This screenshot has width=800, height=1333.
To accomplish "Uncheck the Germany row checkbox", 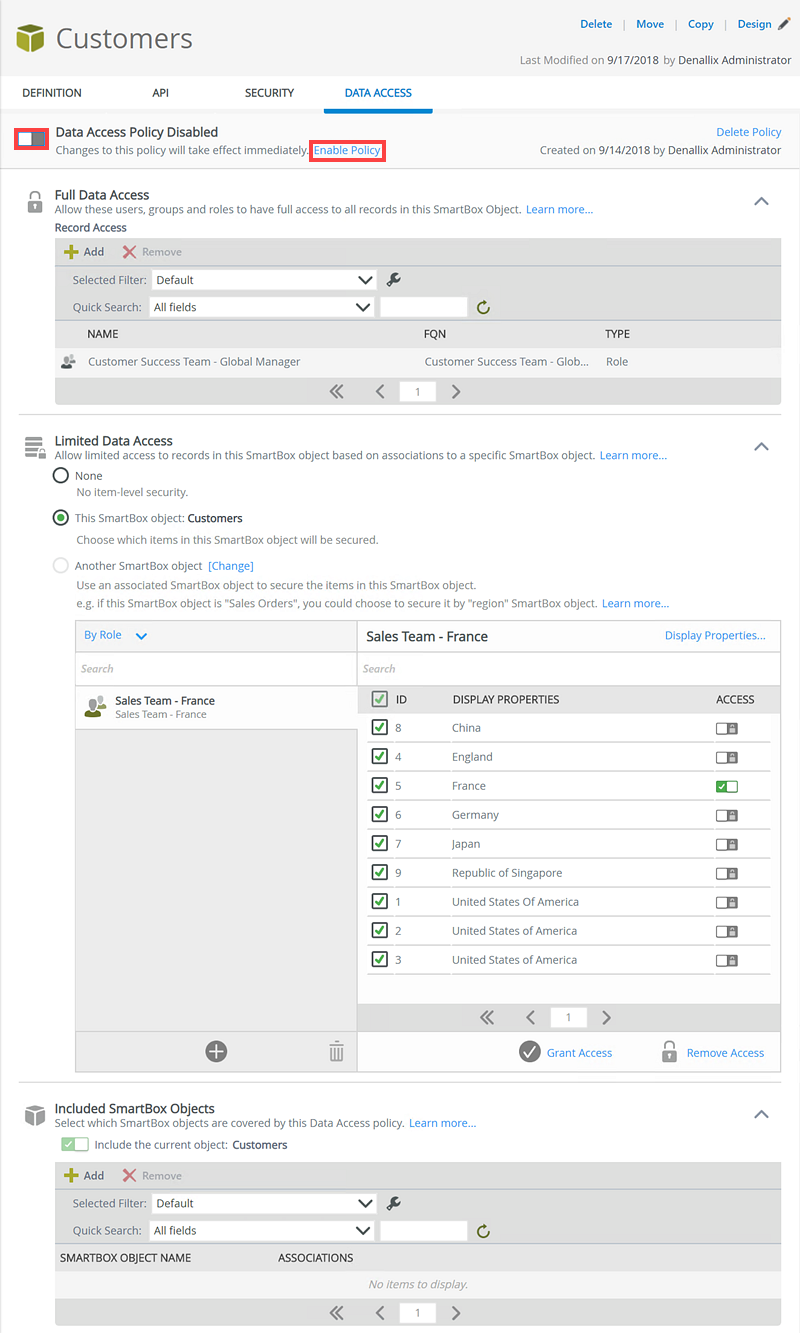I will 379,814.
